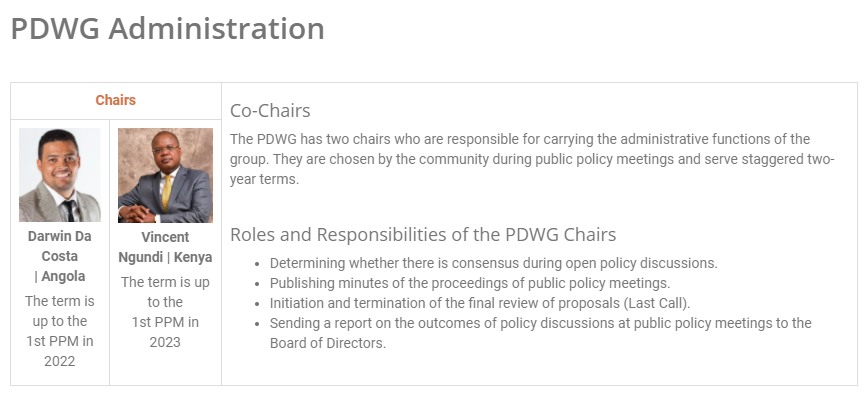The width and height of the screenshot is (865, 403).
Task: Click the Co-Chairs description paragraph
Action: pos(532,159)
